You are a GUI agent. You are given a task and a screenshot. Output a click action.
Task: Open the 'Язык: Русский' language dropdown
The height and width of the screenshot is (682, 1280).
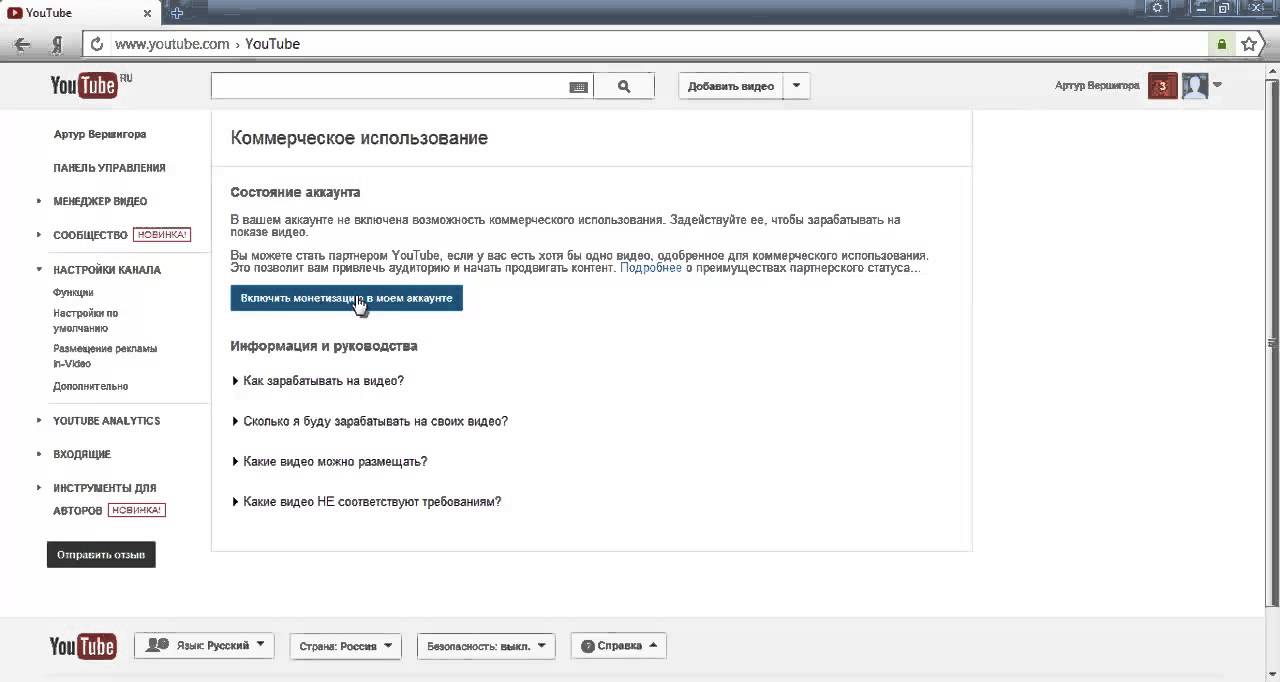[x=204, y=646]
